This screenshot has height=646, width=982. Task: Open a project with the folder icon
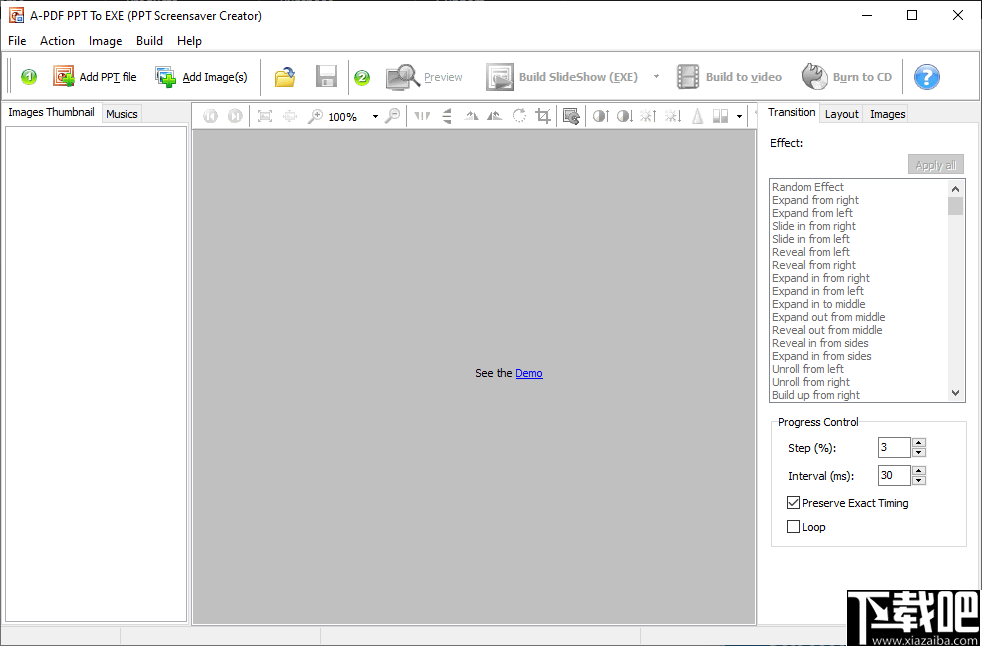tap(285, 76)
